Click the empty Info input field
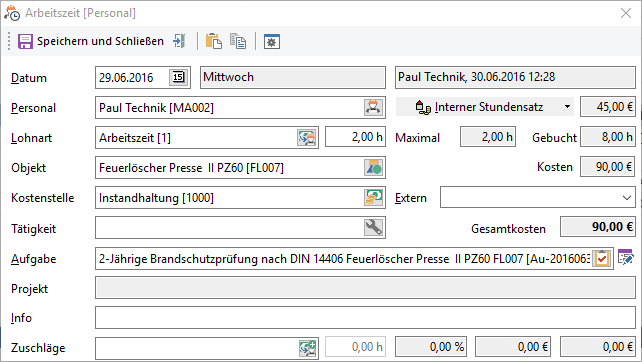This screenshot has width=642, height=362. click(x=365, y=317)
